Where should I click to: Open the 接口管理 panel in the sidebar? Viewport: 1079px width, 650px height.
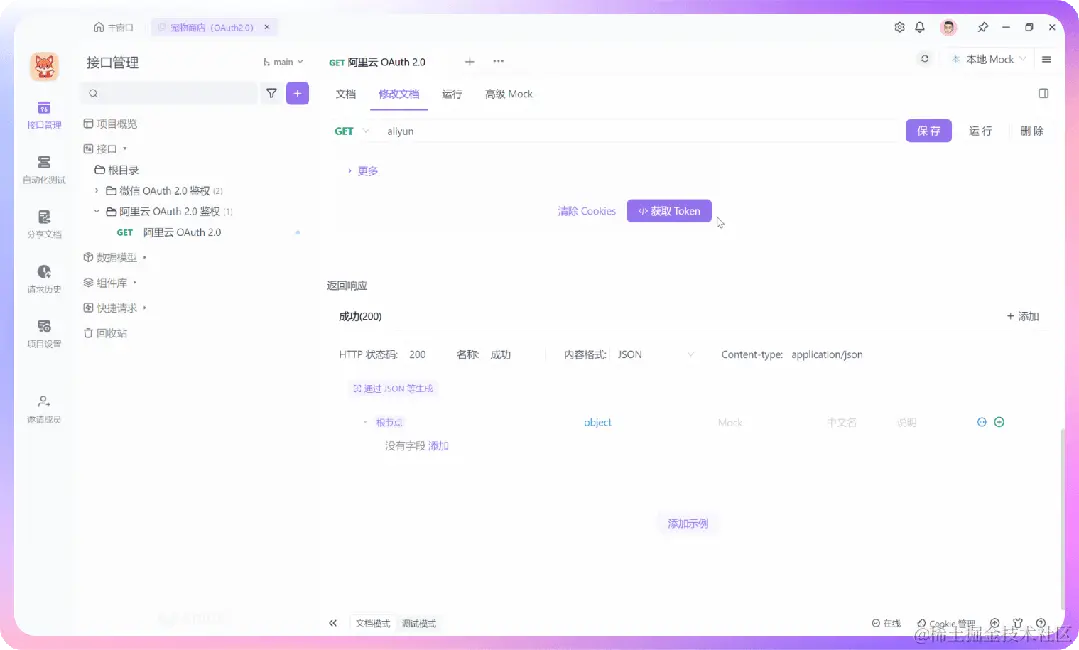coord(44,112)
